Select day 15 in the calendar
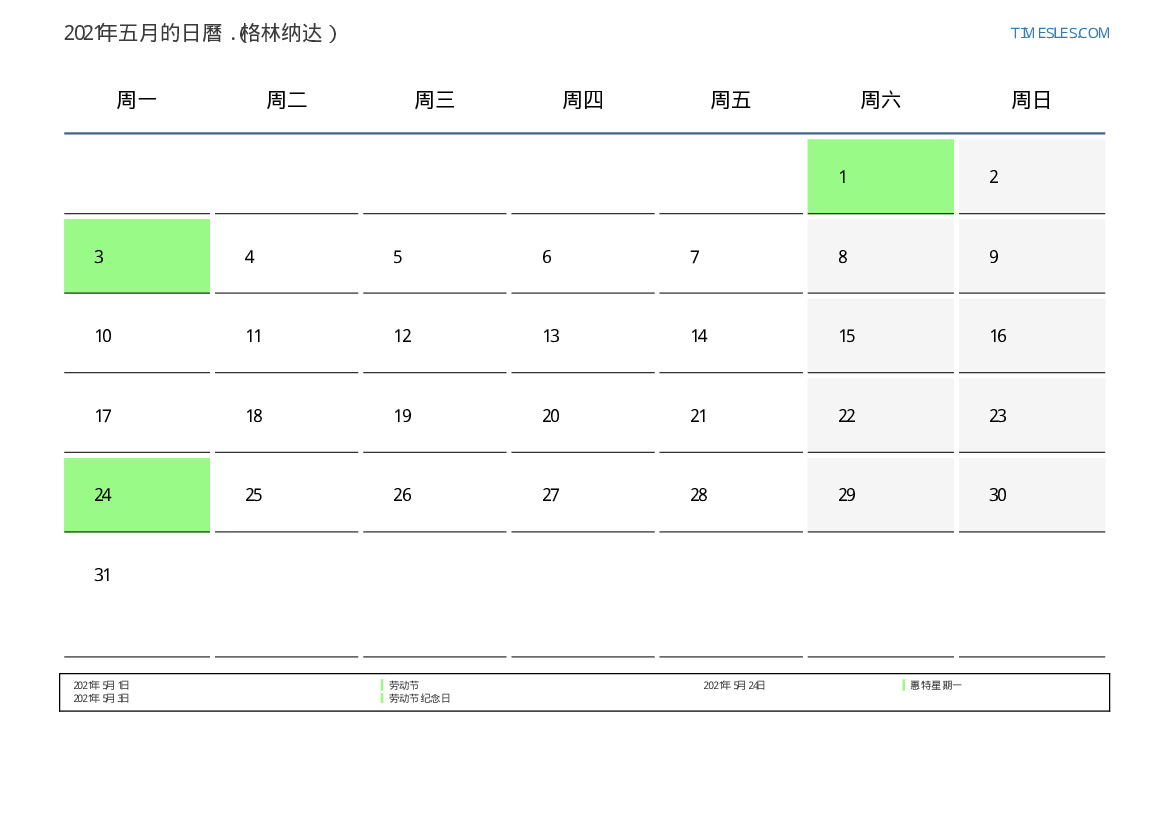Image resolution: width=1169 pixels, height=827 pixels. click(x=880, y=336)
